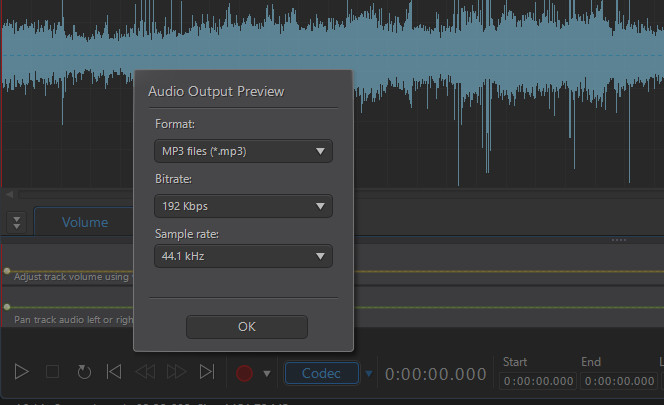Screen dimensions: 664x405
Task: Open the record options arrow
Action: point(267,373)
